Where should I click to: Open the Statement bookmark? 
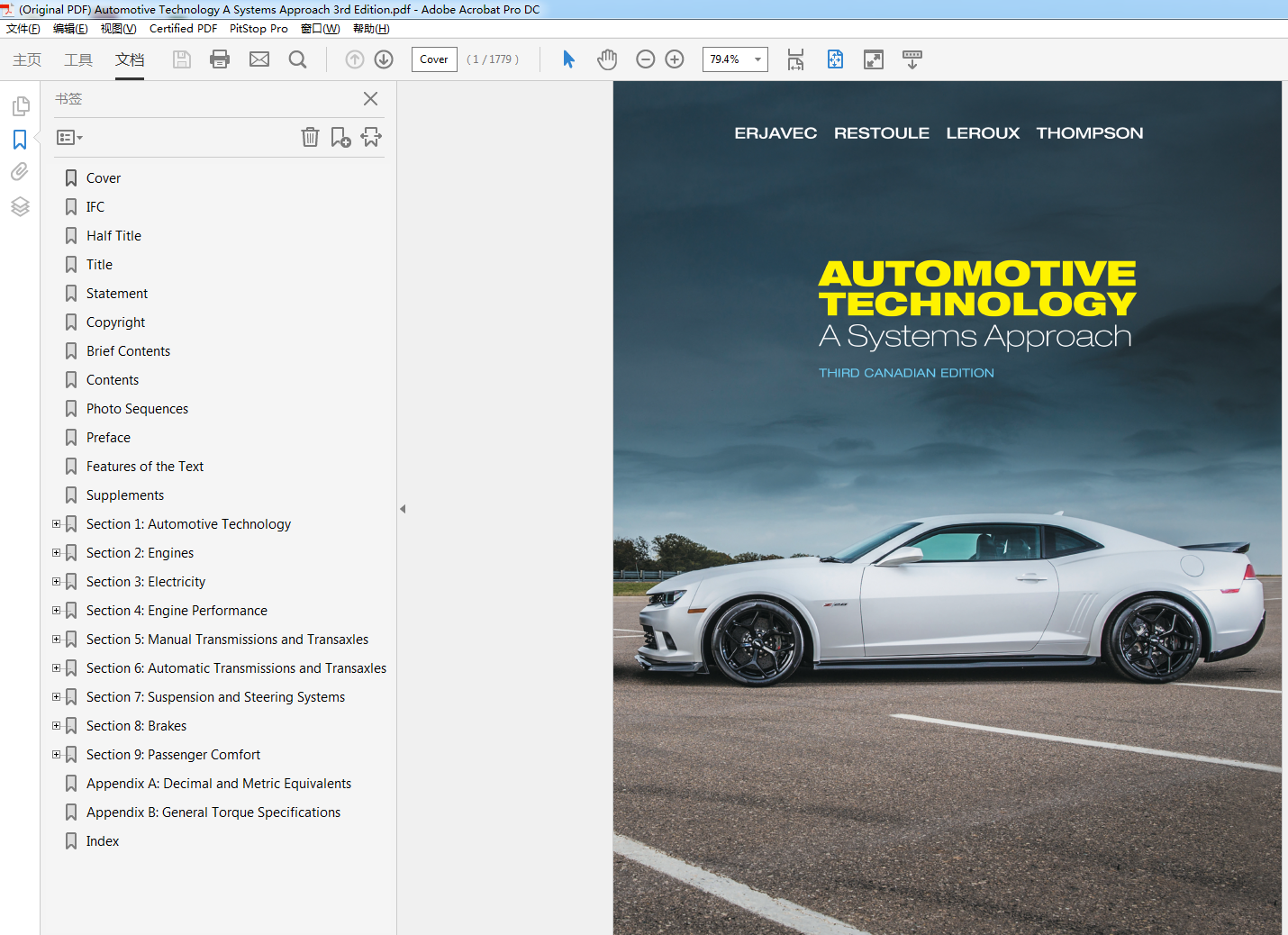(117, 294)
